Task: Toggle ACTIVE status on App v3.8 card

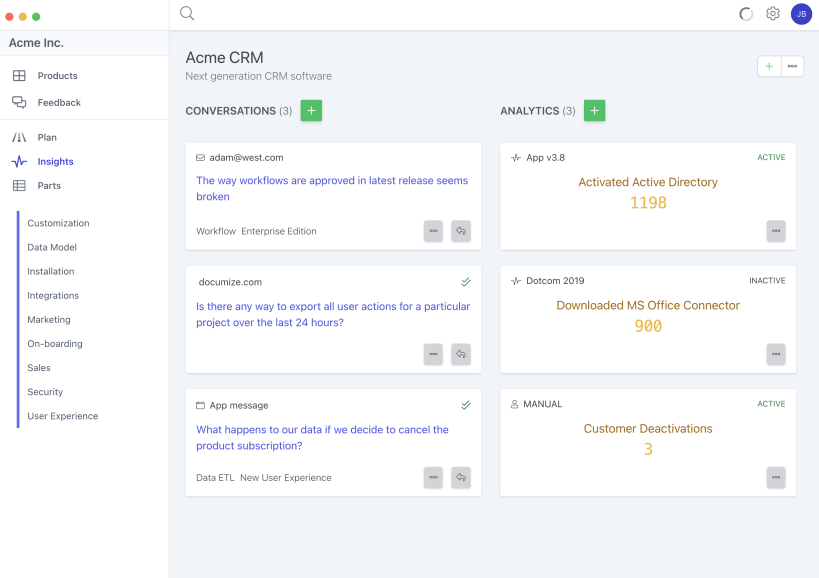Action: click(x=771, y=158)
